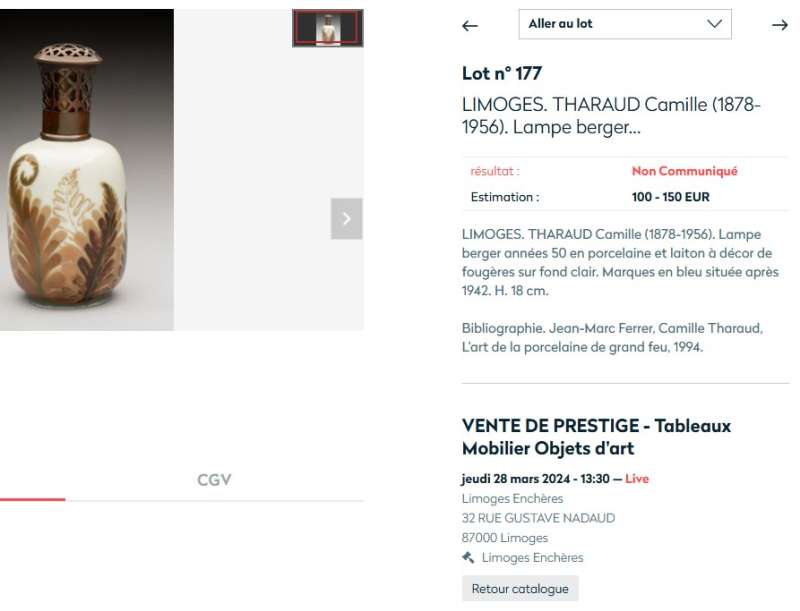
Task: Go to previous lot with left arrow
Action: click(x=470, y=26)
